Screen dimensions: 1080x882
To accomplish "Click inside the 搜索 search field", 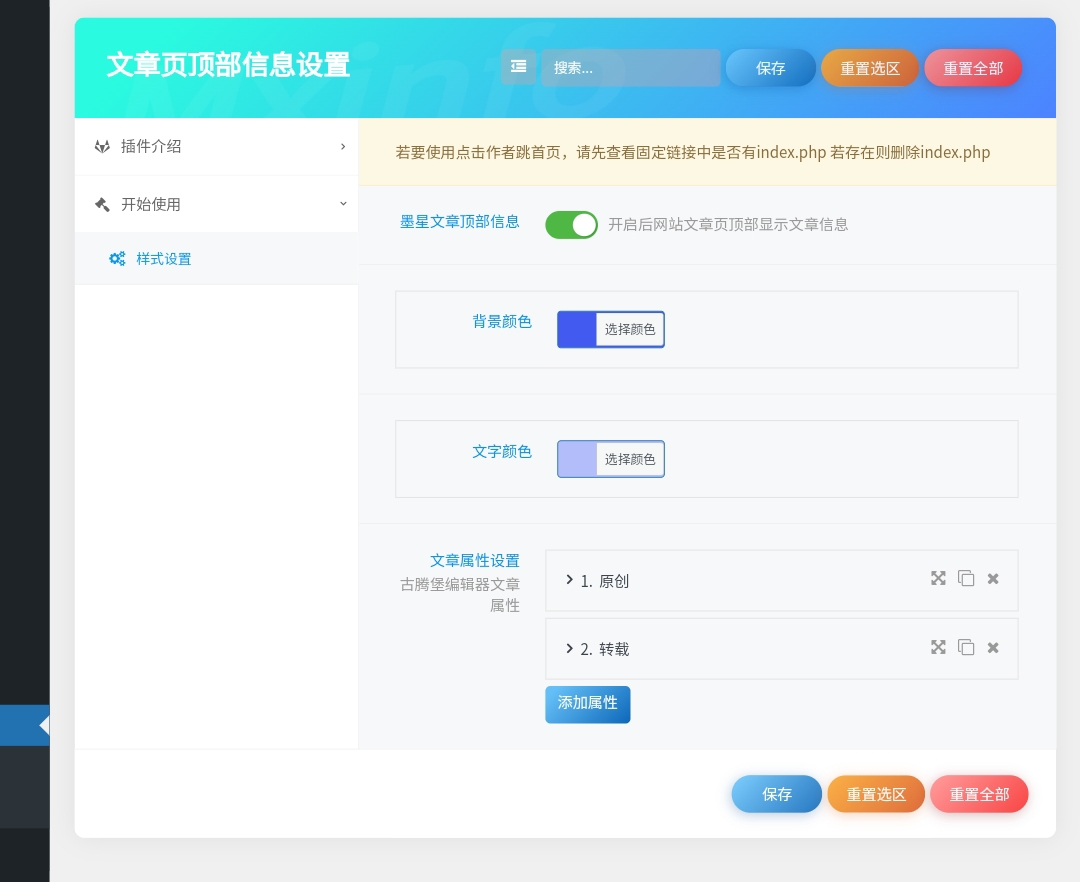I will coord(631,67).
